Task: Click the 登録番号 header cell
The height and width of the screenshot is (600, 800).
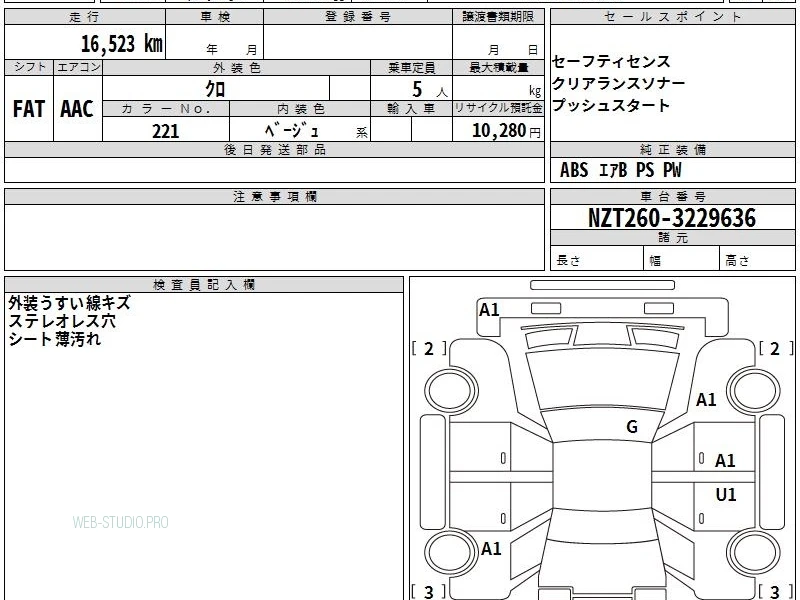Action: pyautogui.click(x=358, y=17)
